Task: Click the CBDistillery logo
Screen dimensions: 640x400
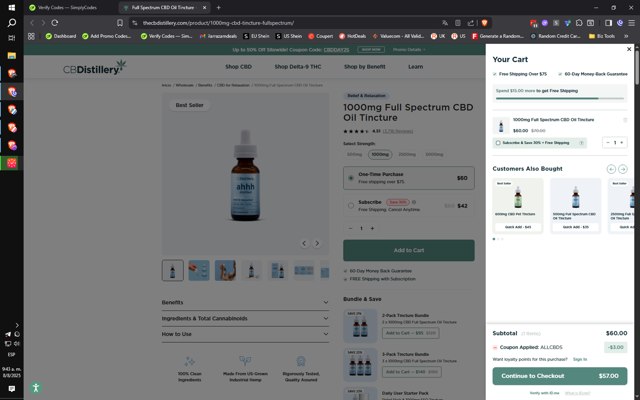Action: [x=95, y=68]
